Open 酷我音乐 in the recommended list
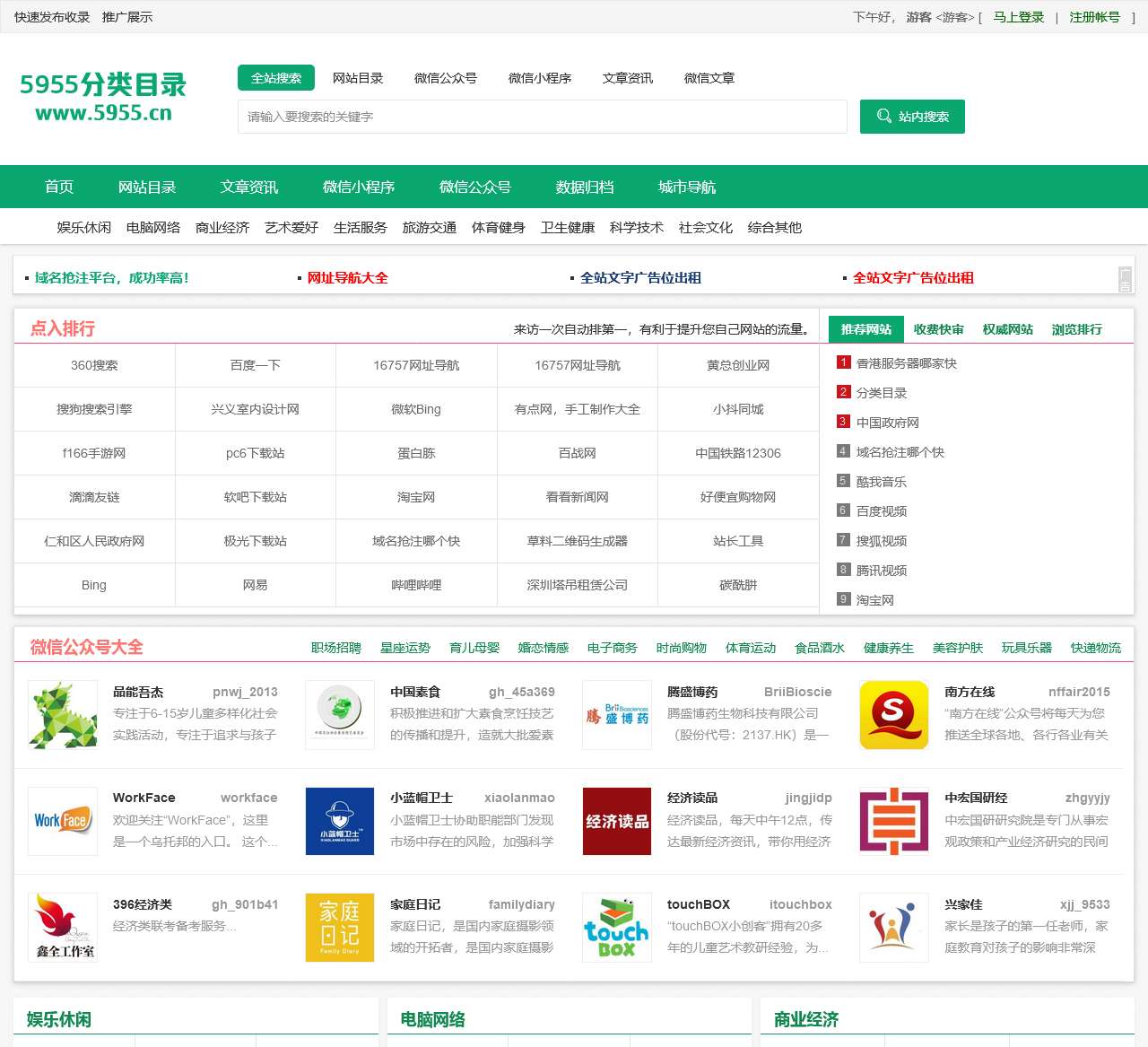Screen dimensions: 1148x1047 click(882, 482)
